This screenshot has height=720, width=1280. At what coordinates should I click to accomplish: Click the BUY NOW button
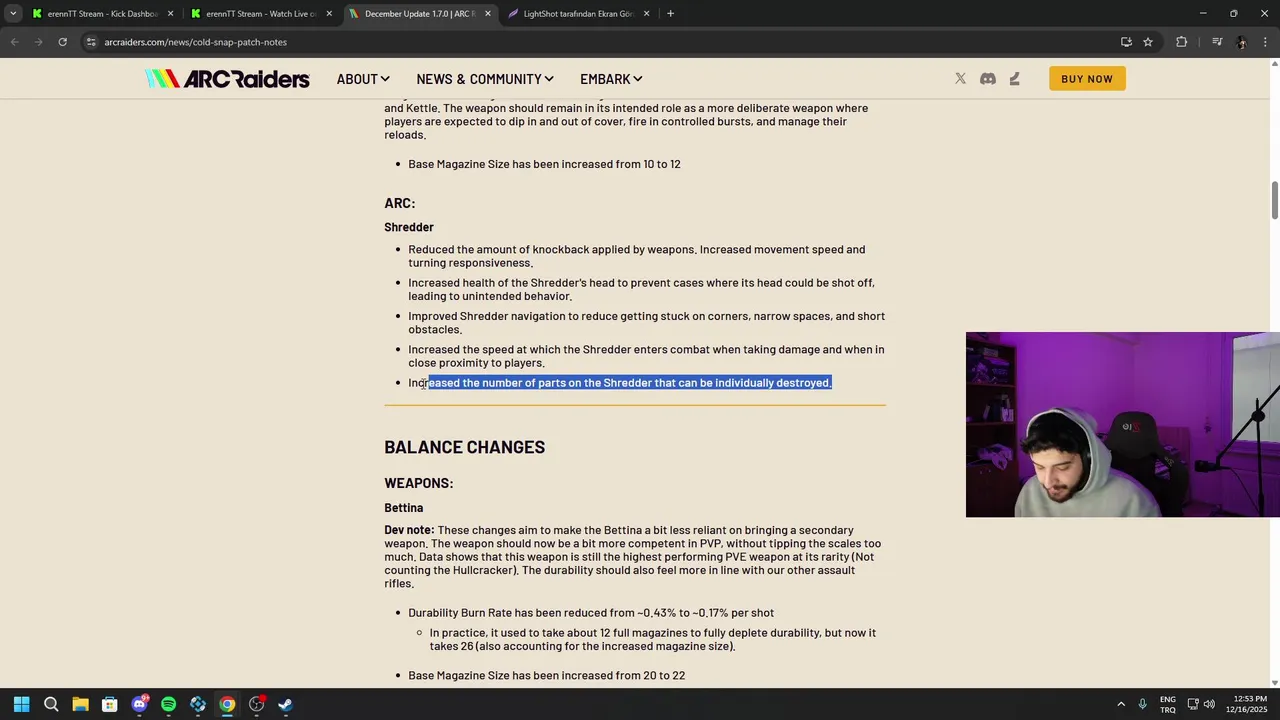[1087, 79]
